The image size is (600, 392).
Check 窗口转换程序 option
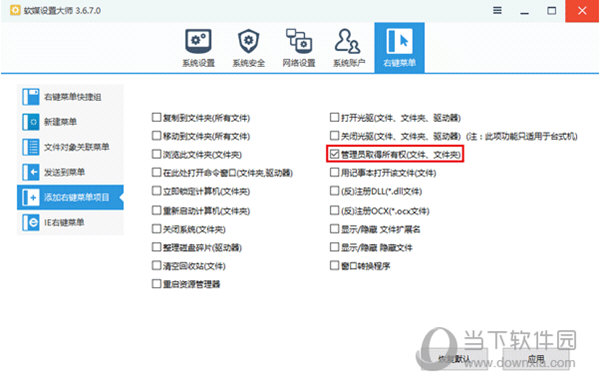tap(334, 265)
